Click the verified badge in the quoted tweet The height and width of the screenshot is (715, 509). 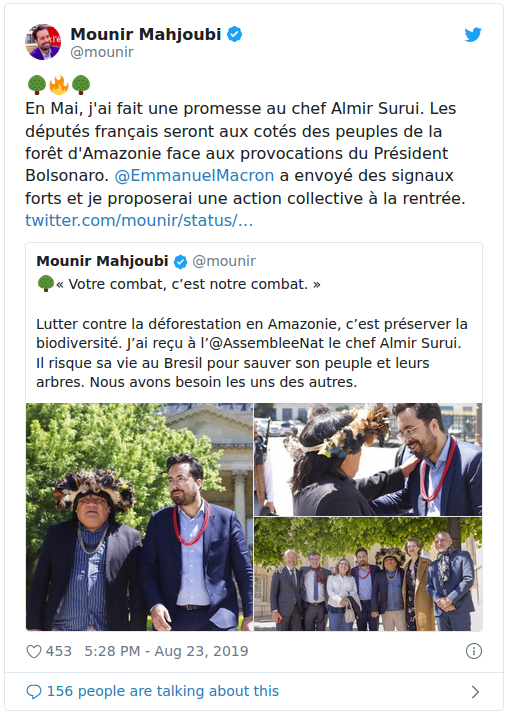pyautogui.click(x=181, y=262)
